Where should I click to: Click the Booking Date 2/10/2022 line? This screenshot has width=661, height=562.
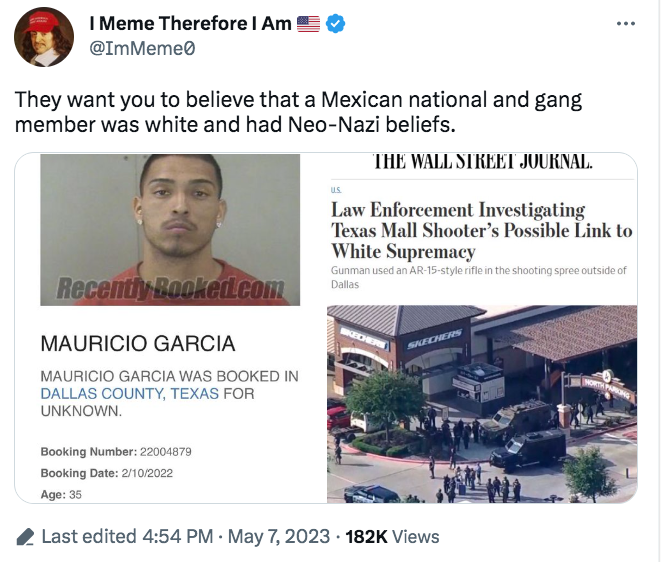point(107,473)
